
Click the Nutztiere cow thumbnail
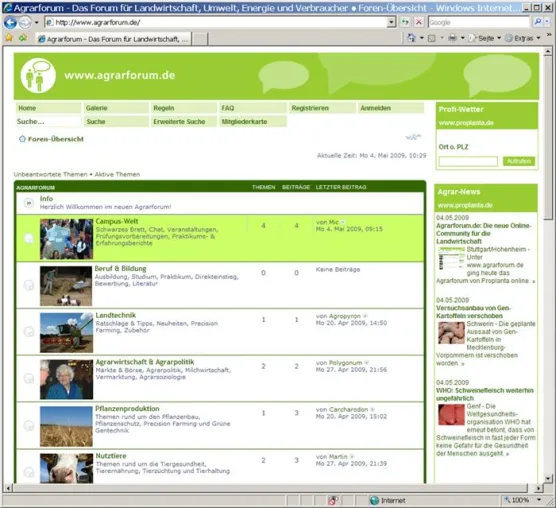coord(66,468)
